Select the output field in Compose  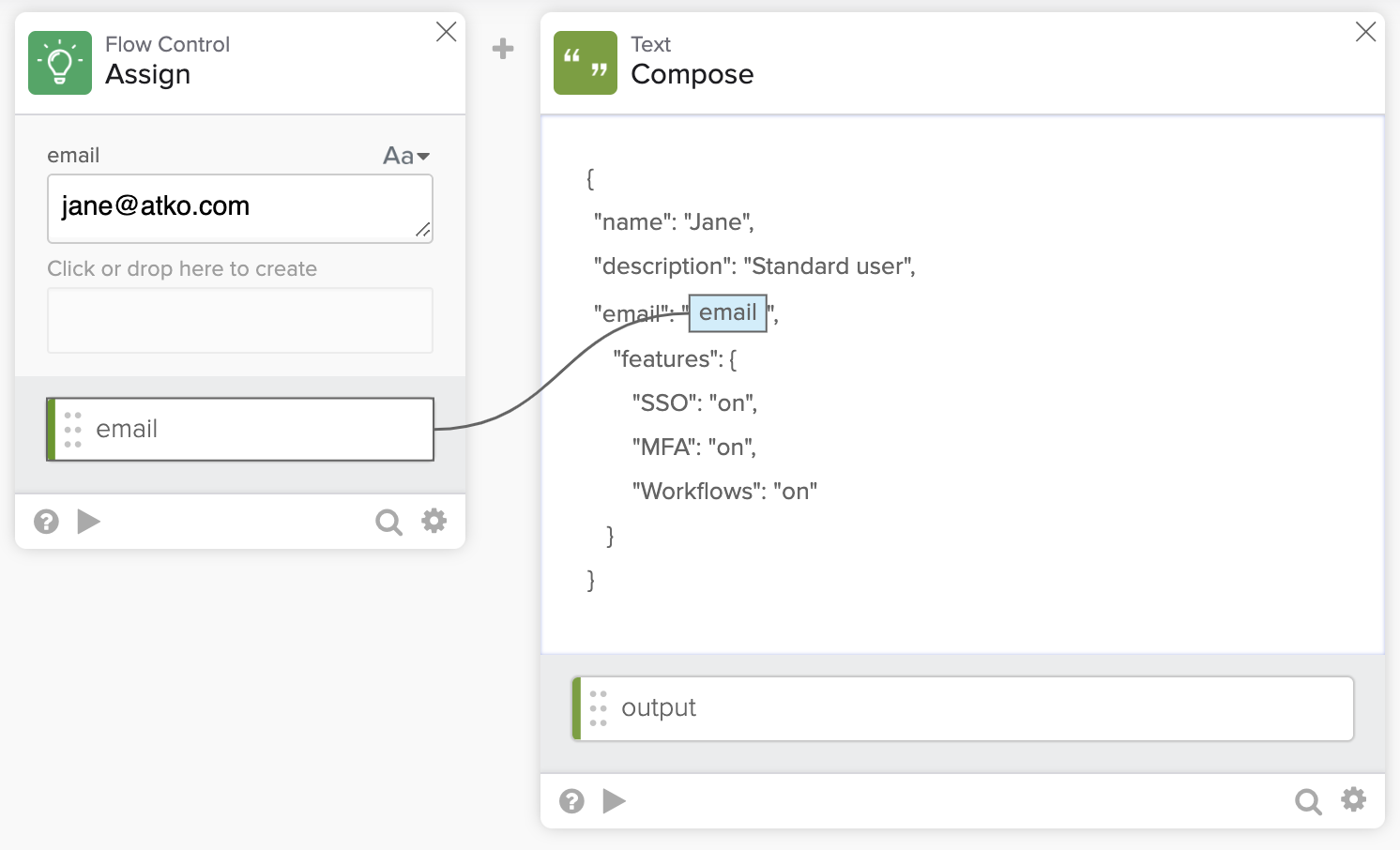[963, 708]
